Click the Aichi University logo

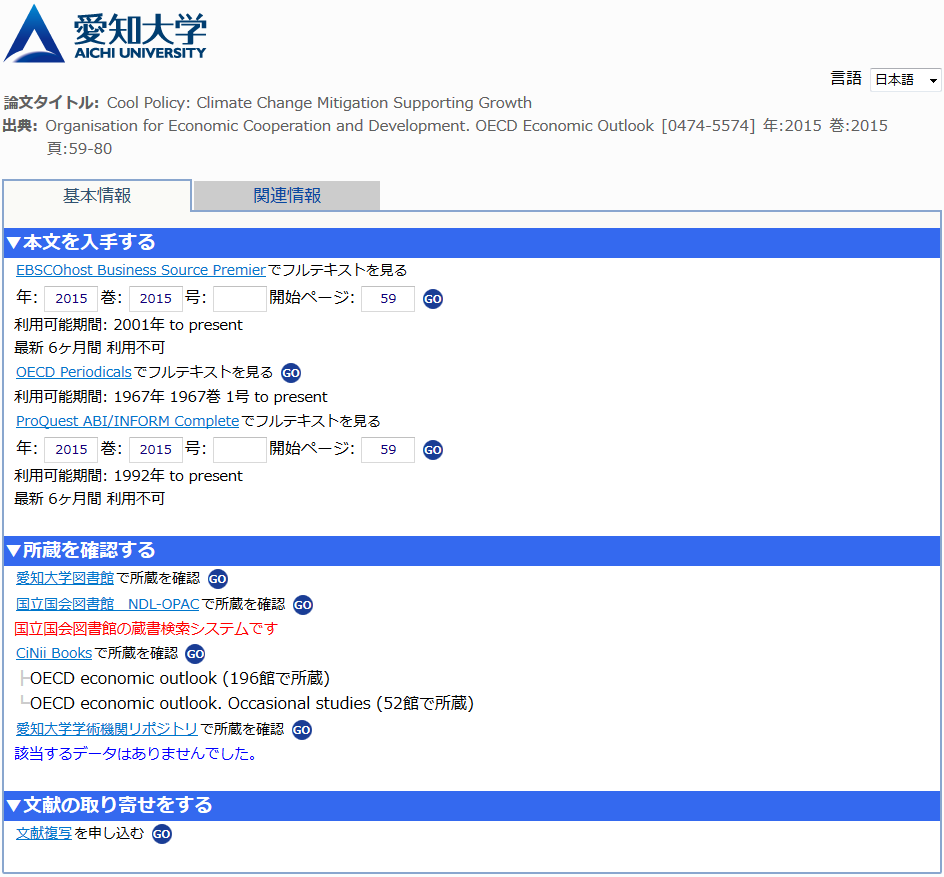[105, 33]
